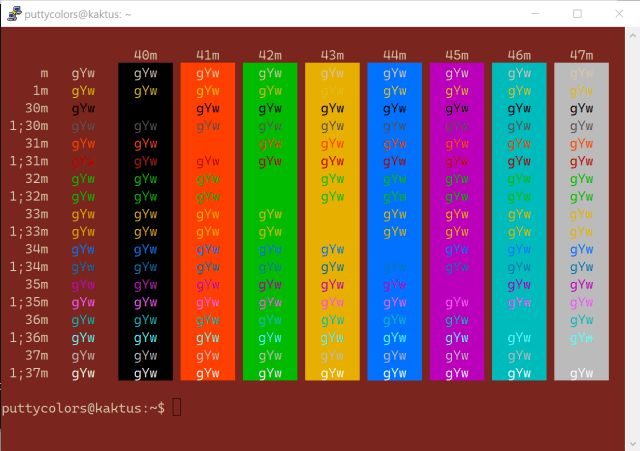
Task: Click the 36m row label
Action: point(36,320)
